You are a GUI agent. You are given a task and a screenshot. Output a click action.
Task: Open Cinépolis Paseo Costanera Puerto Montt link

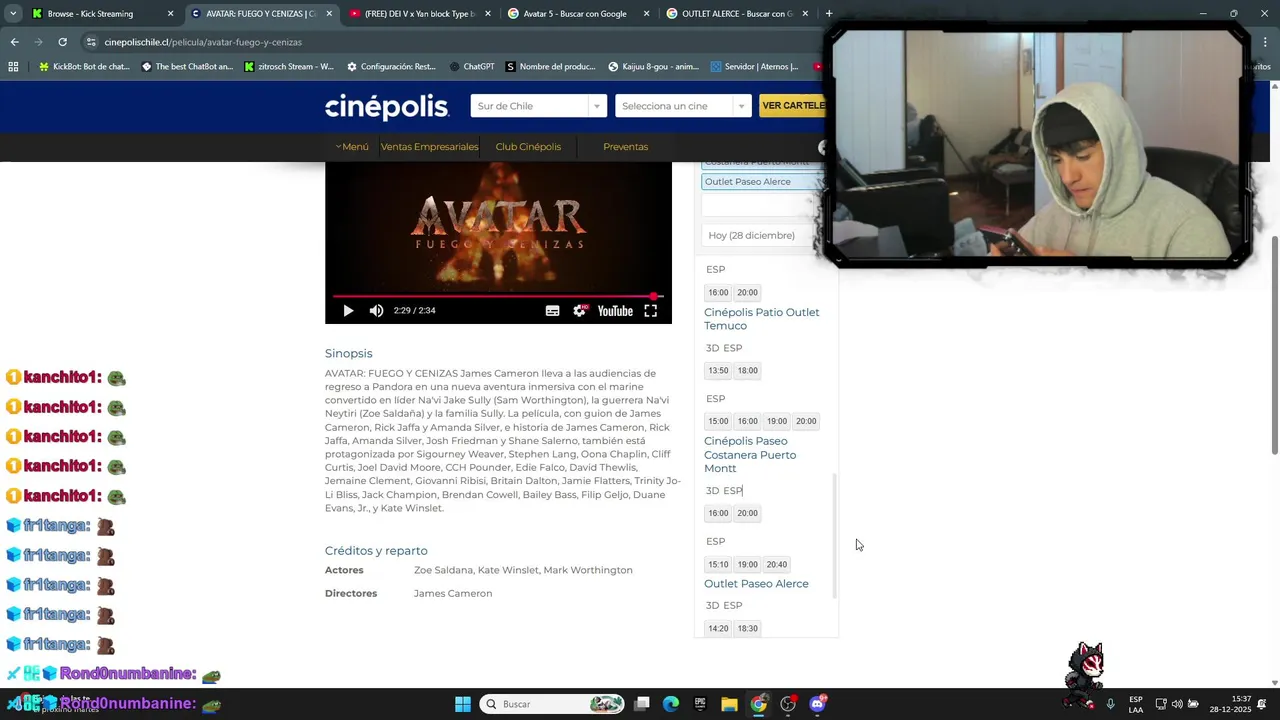[750, 455]
